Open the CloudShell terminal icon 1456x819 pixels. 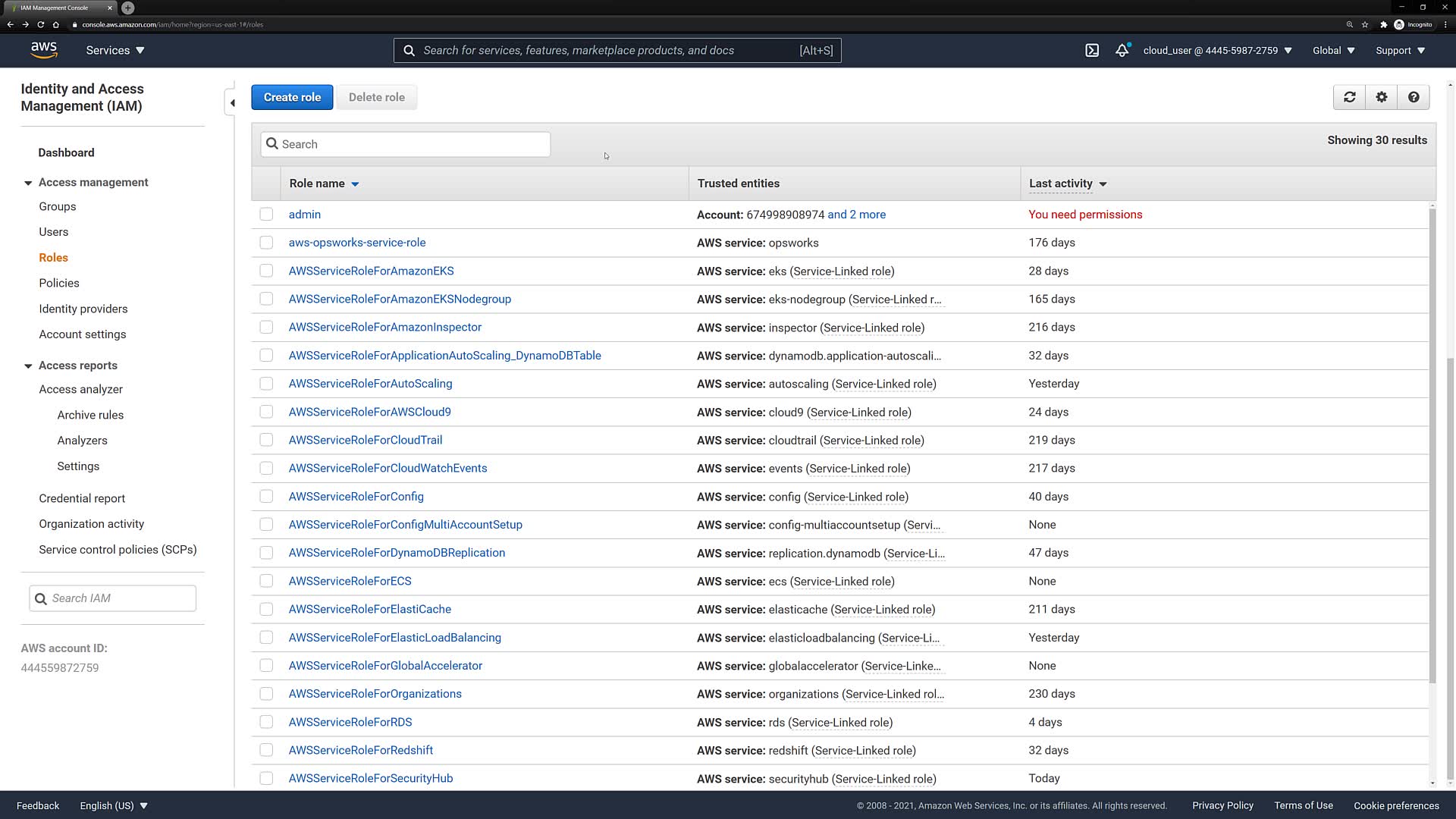(1091, 51)
